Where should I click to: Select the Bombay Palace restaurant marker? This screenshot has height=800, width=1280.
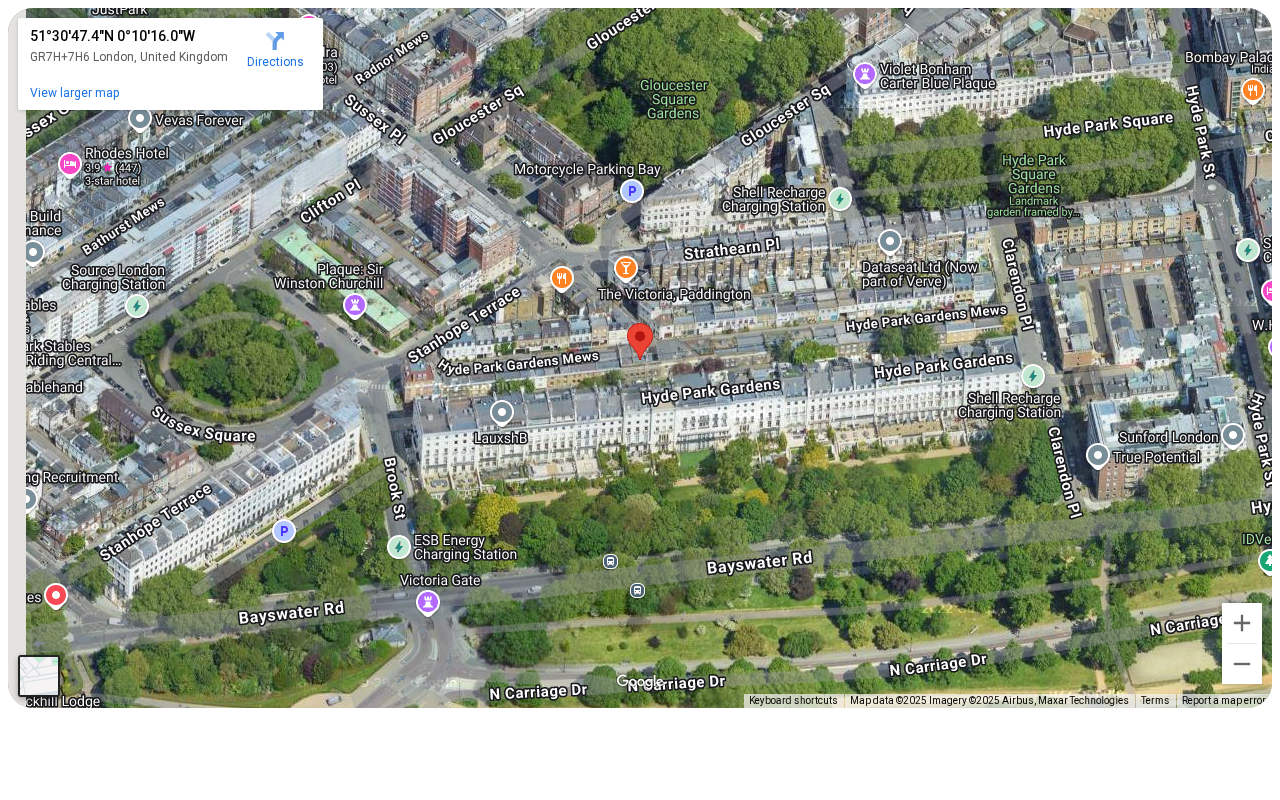(1253, 90)
